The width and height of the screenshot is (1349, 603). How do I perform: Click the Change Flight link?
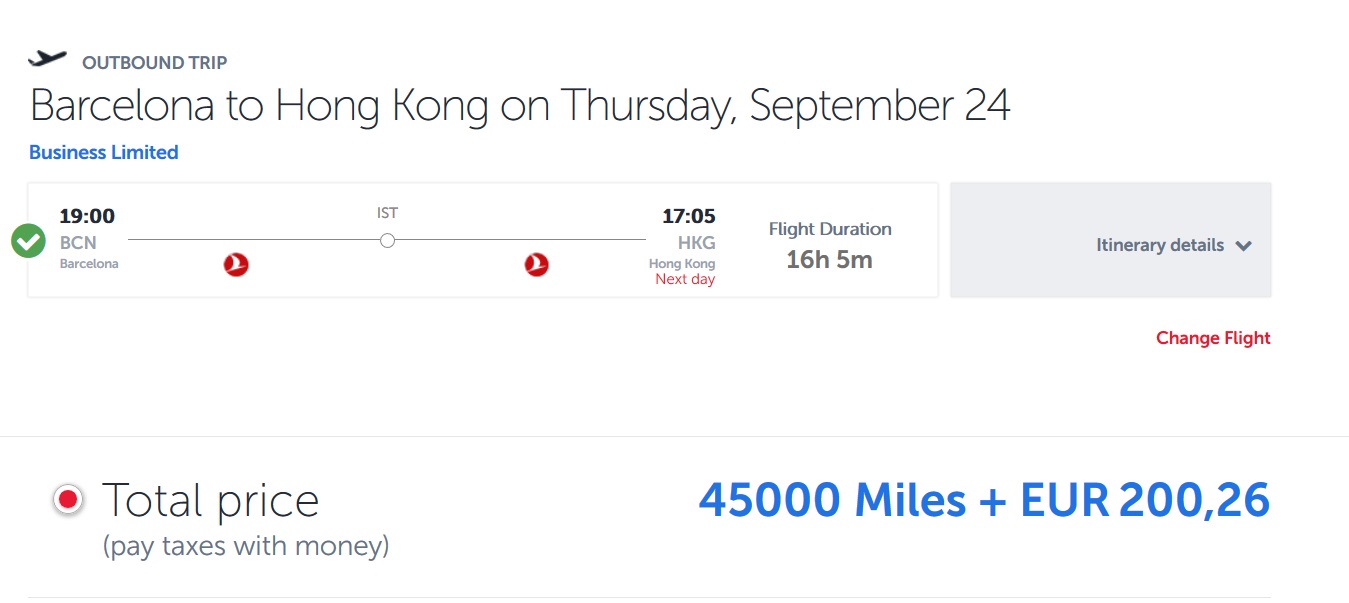[1213, 338]
